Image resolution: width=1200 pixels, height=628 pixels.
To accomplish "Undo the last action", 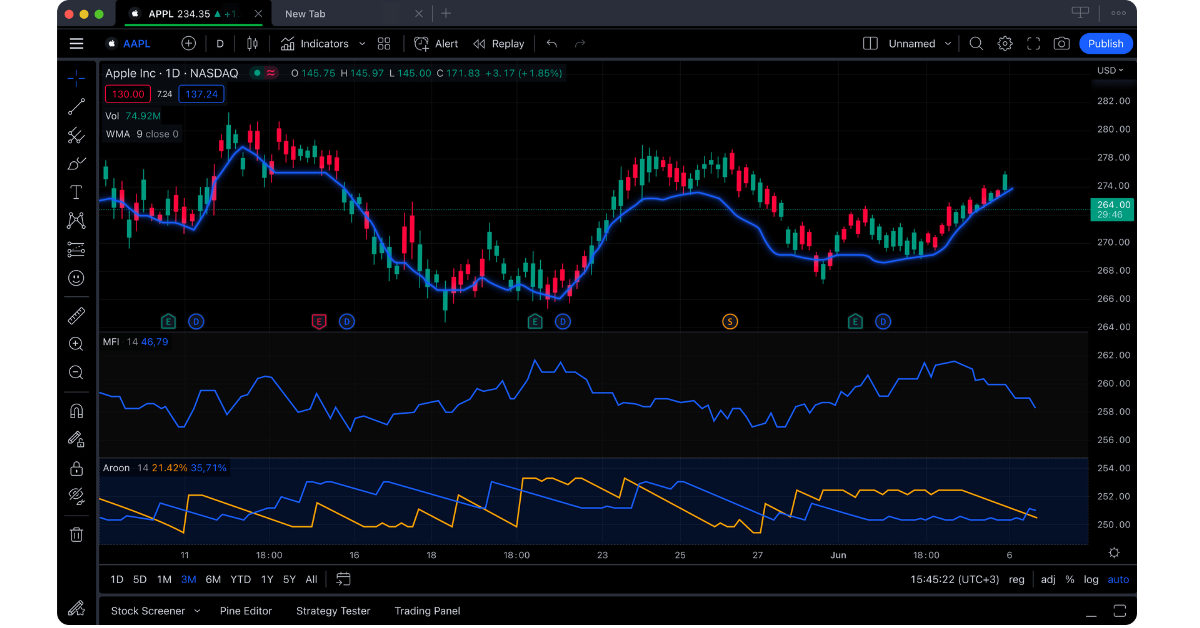I will (552, 44).
